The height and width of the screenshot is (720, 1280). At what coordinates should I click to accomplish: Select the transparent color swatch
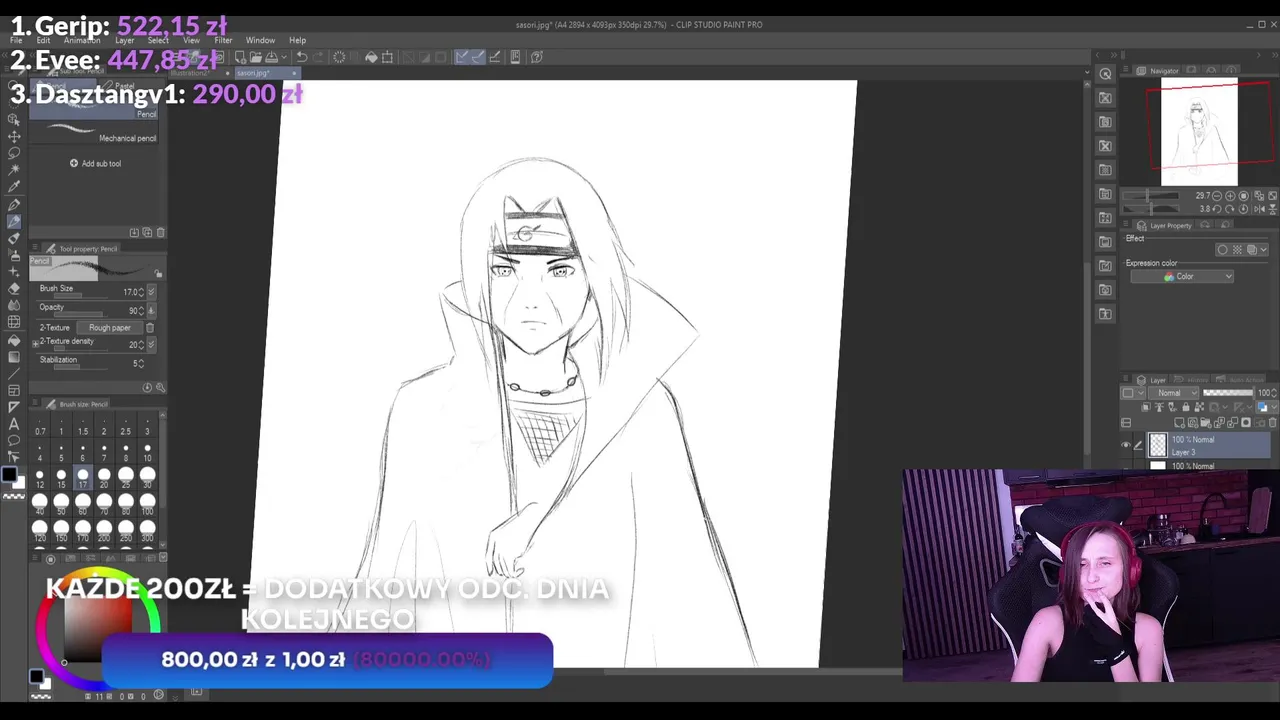pyautogui.click(x=13, y=495)
